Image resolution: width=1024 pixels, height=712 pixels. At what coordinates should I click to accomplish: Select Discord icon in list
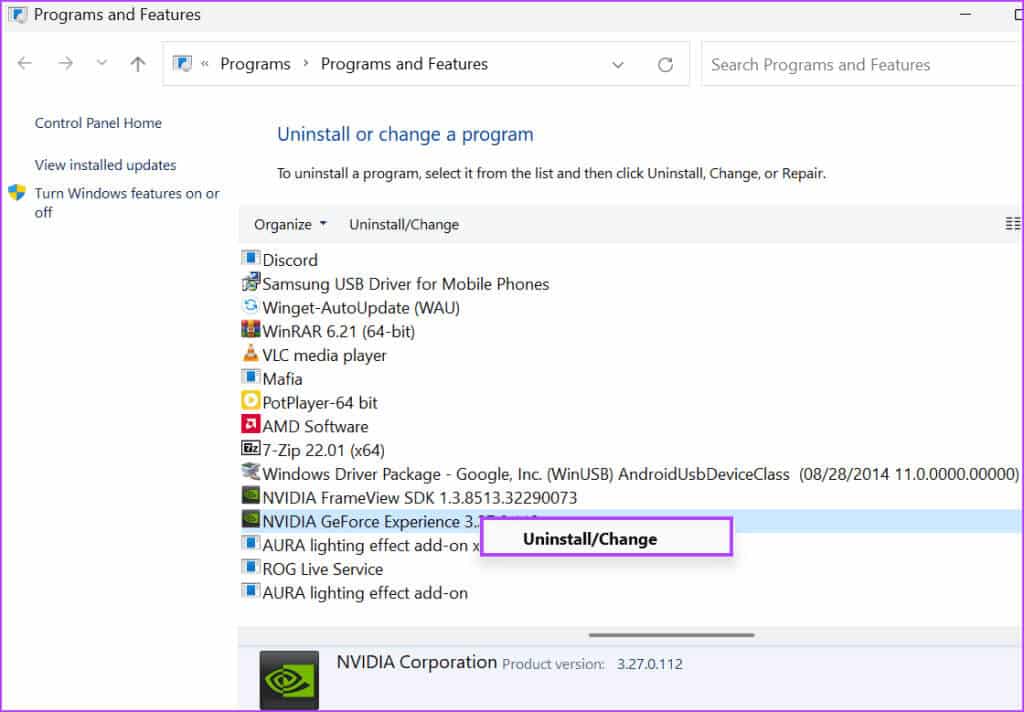click(x=251, y=258)
